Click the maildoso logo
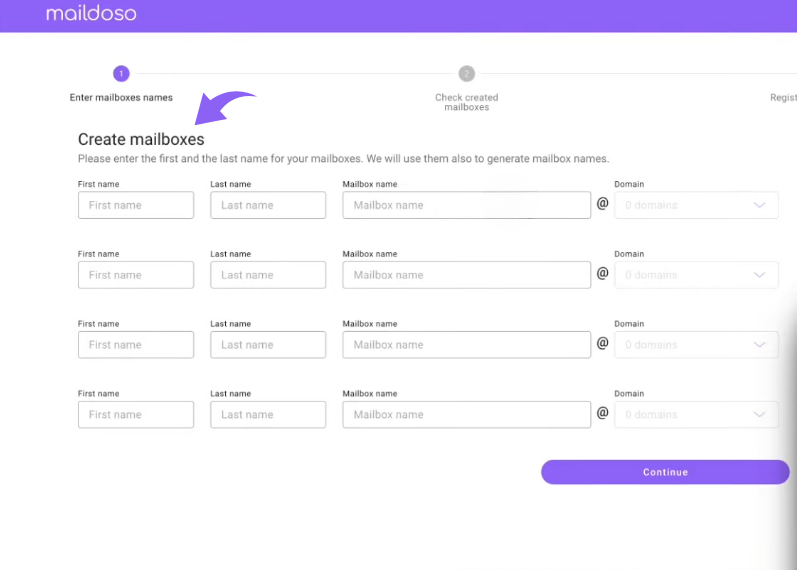This screenshot has width=797, height=570. (91, 14)
